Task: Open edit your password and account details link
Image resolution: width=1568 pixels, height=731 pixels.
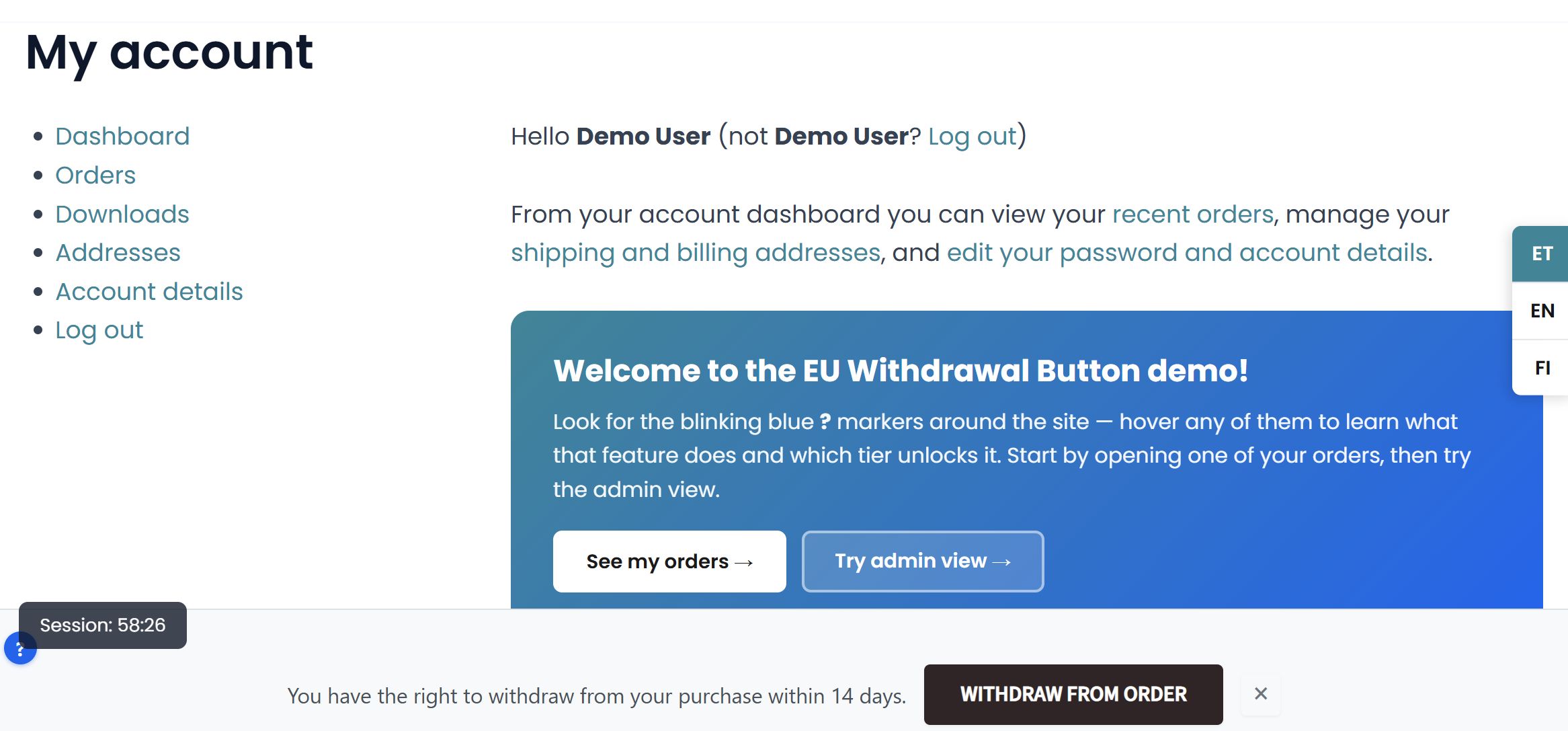Action: pos(1187,252)
